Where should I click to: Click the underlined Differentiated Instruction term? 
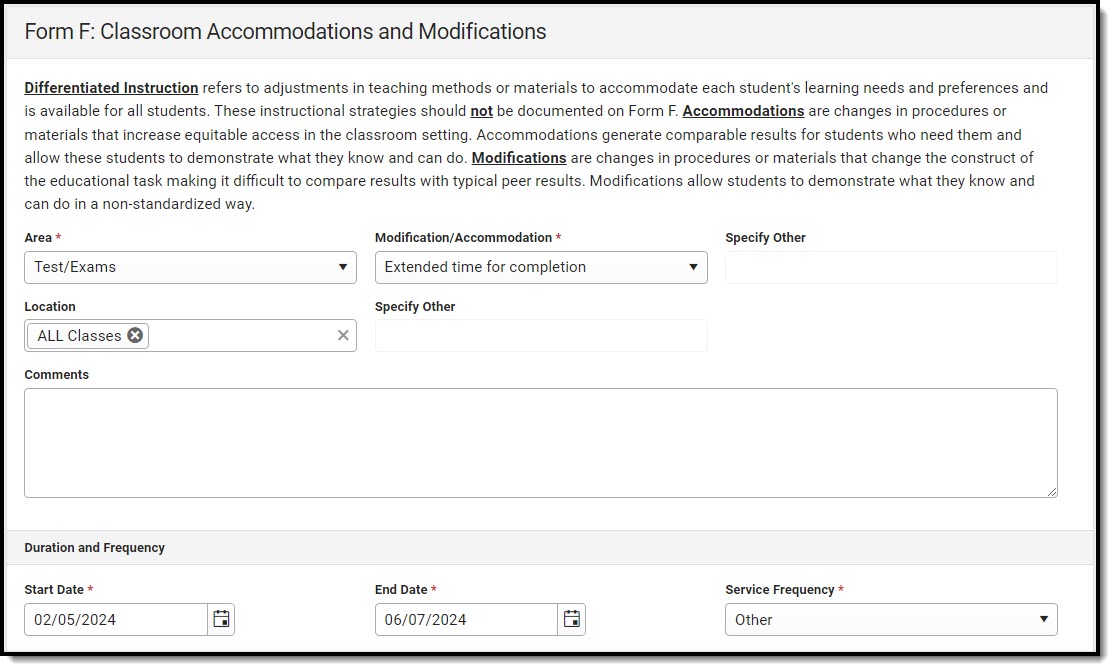pyautogui.click(x=111, y=88)
